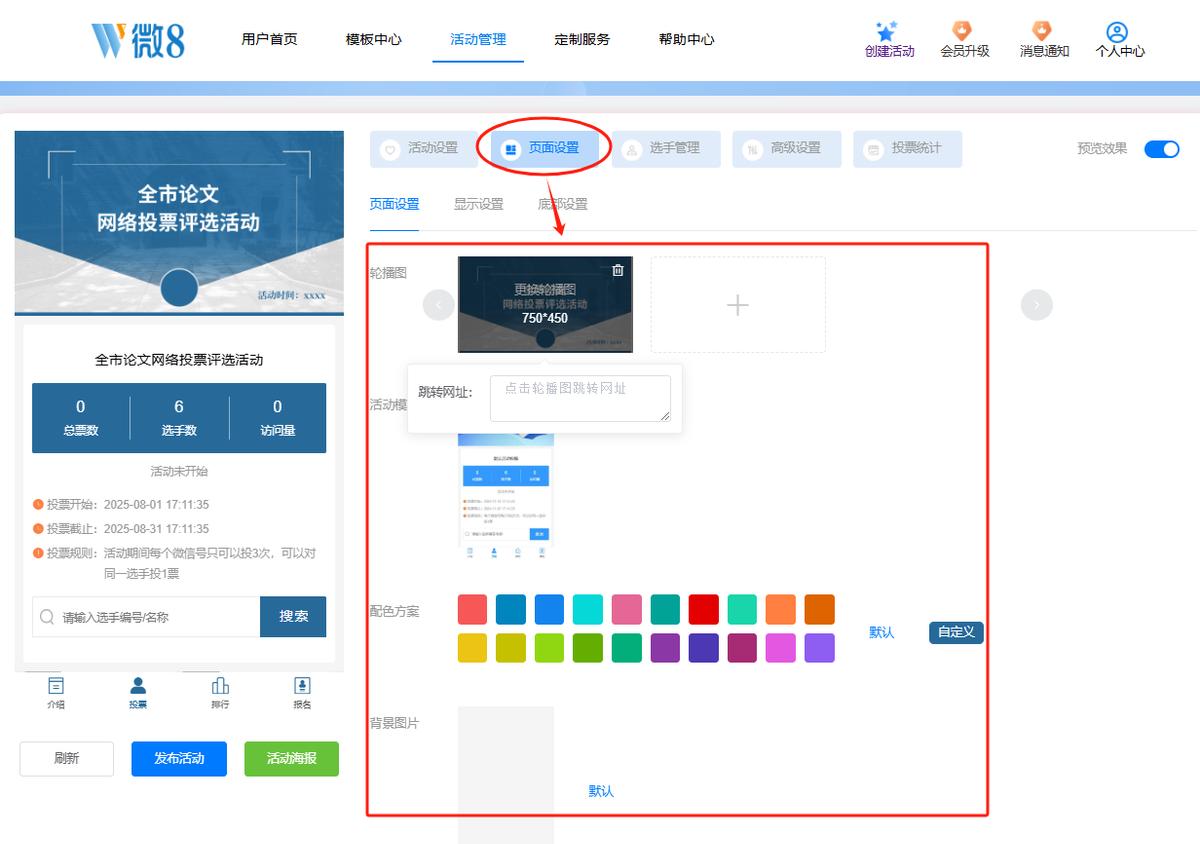The width and height of the screenshot is (1200, 844).
Task: Go to the previous carousel image arrow
Action: [439, 305]
